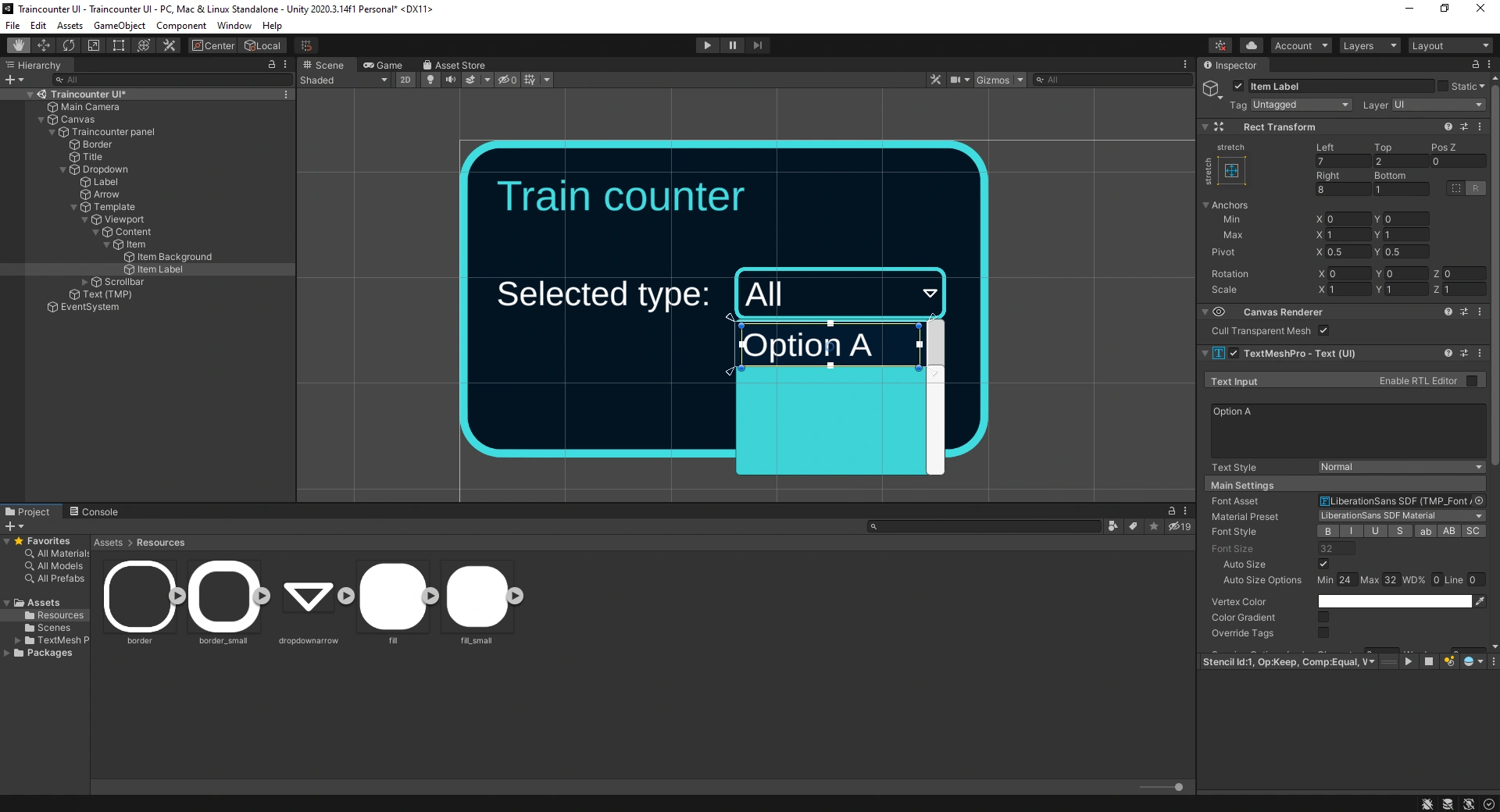Viewport: 1500px width, 812px height.
Task: Apply Underline font style
Action: click(x=1375, y=531)
